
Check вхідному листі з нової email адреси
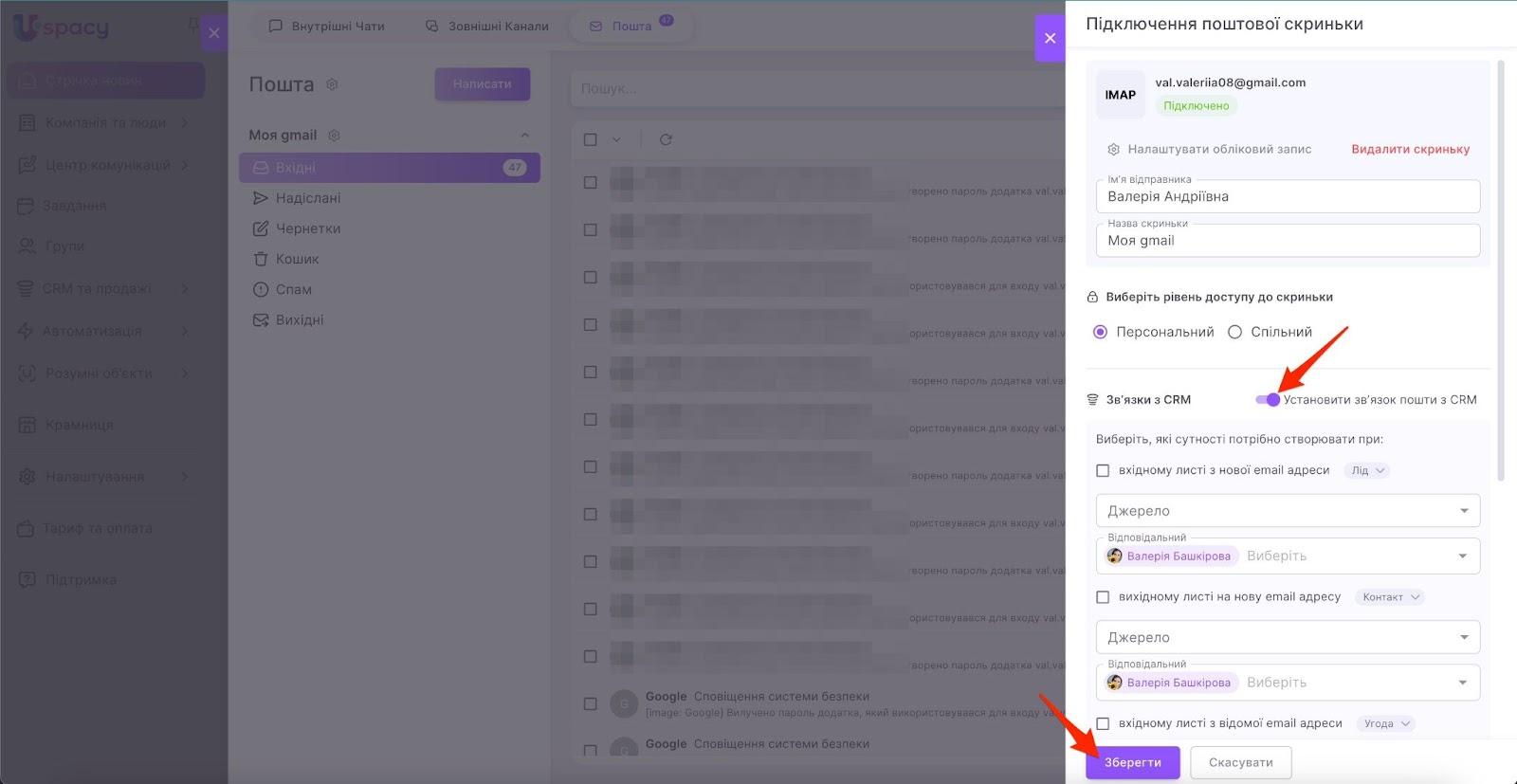(x=1103, y=470)
